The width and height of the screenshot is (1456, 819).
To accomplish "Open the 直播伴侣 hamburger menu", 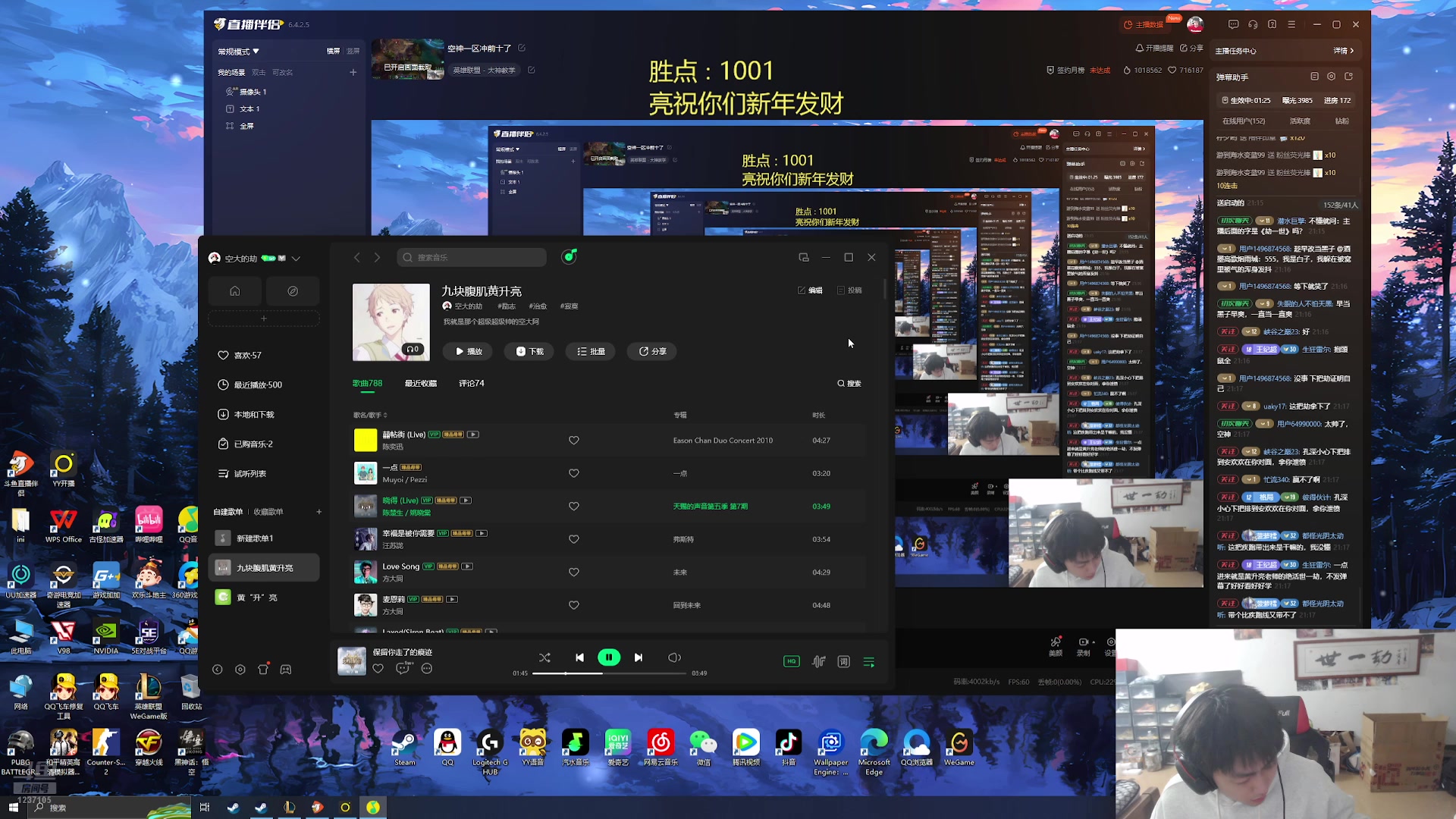I will [1291, 24].
